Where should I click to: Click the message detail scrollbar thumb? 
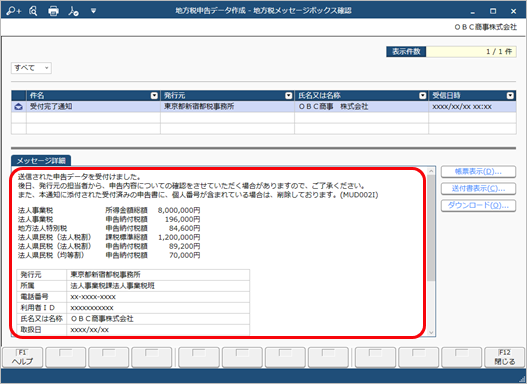click(431, 228)
